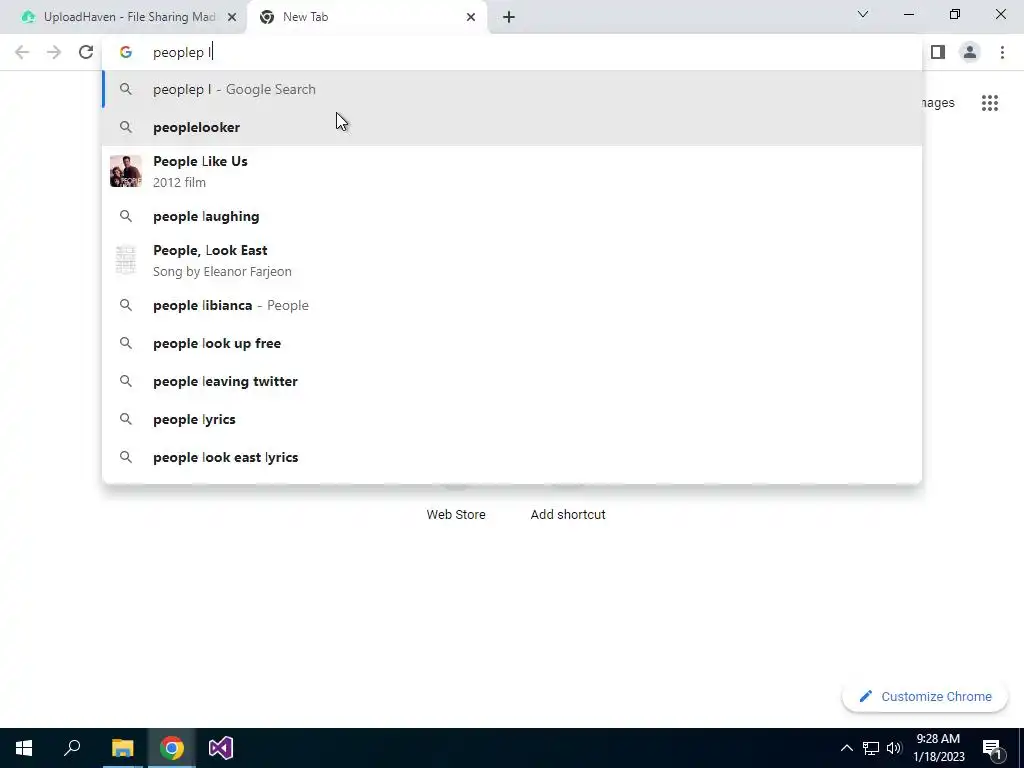The image size is (1024, 768).
Task: Open Visual Studio from the taskbar
Action: coord(221,748)
